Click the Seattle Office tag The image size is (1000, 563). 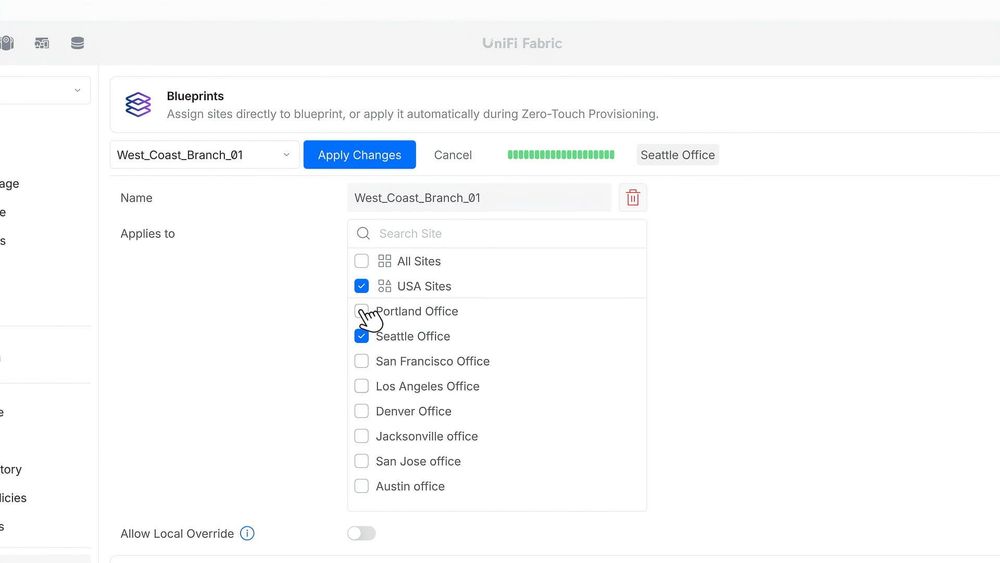677,155
